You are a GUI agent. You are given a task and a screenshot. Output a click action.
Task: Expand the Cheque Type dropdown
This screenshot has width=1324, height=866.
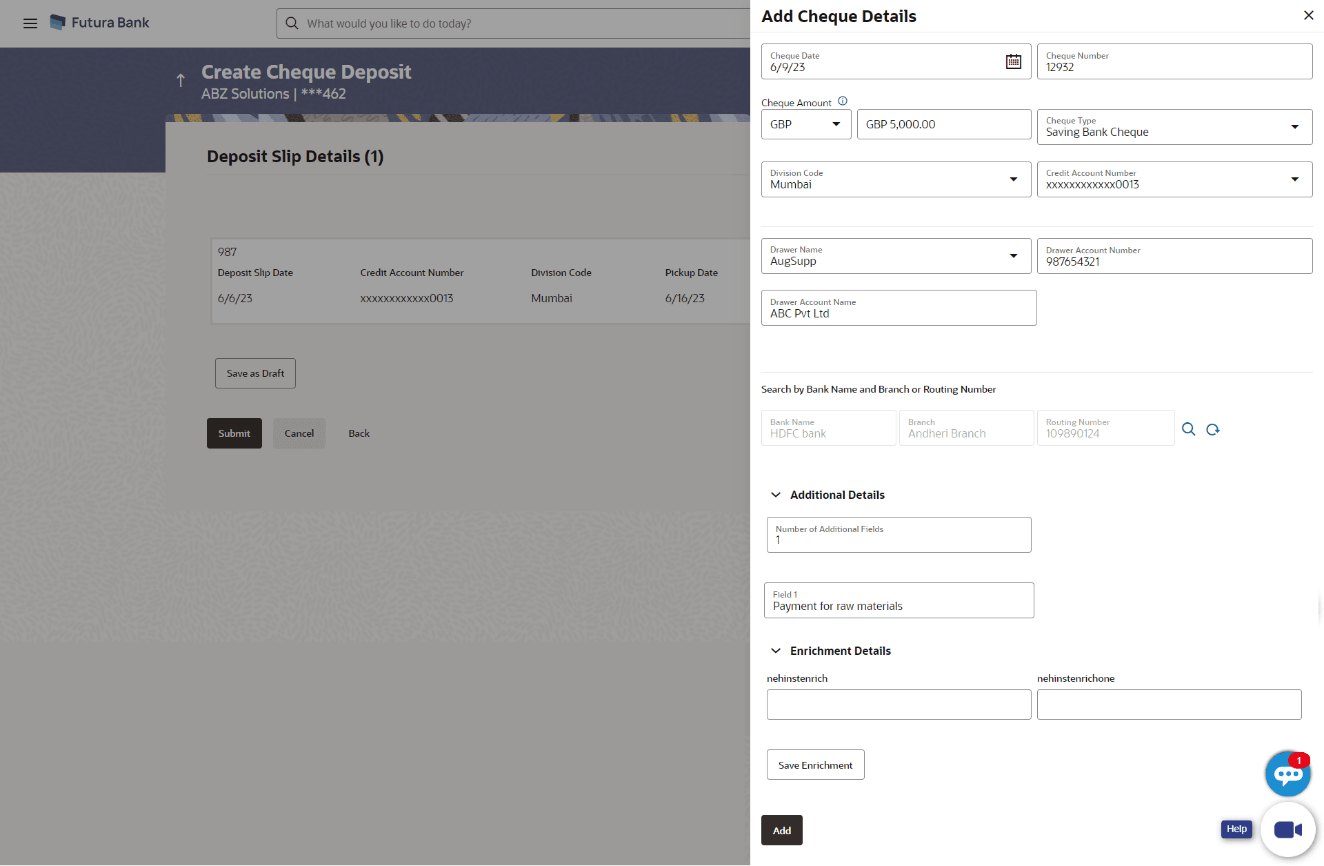pos(1174,127)
